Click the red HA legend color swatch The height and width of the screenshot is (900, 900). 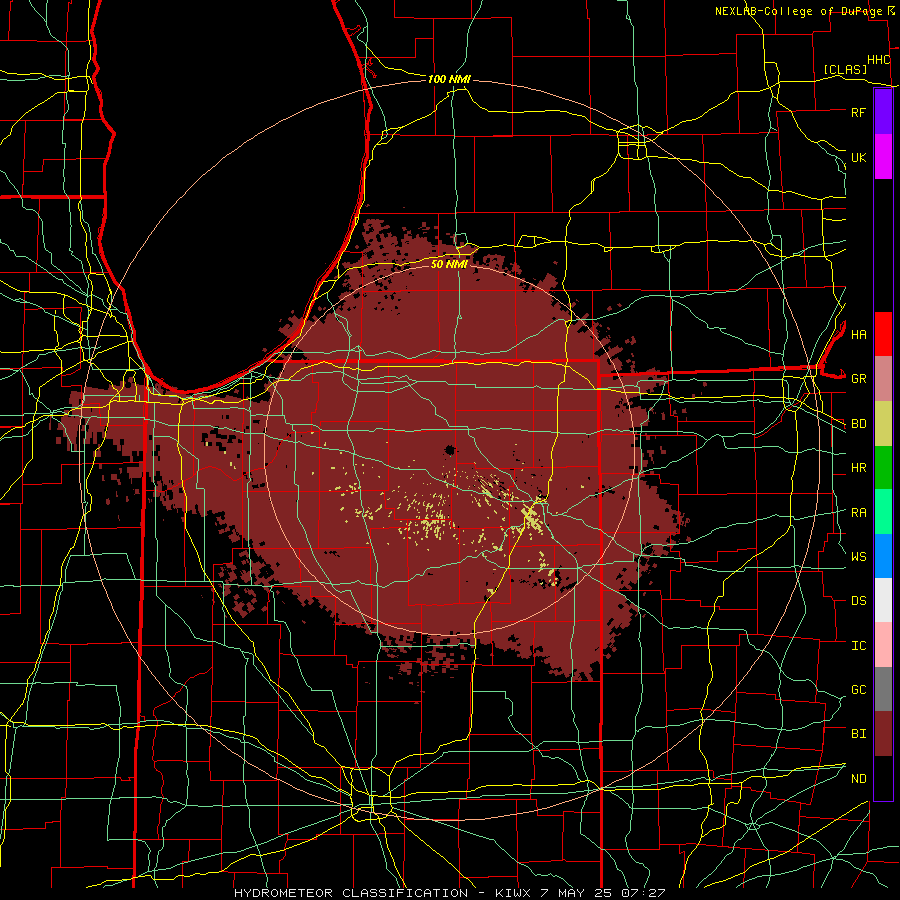point(883,334)
